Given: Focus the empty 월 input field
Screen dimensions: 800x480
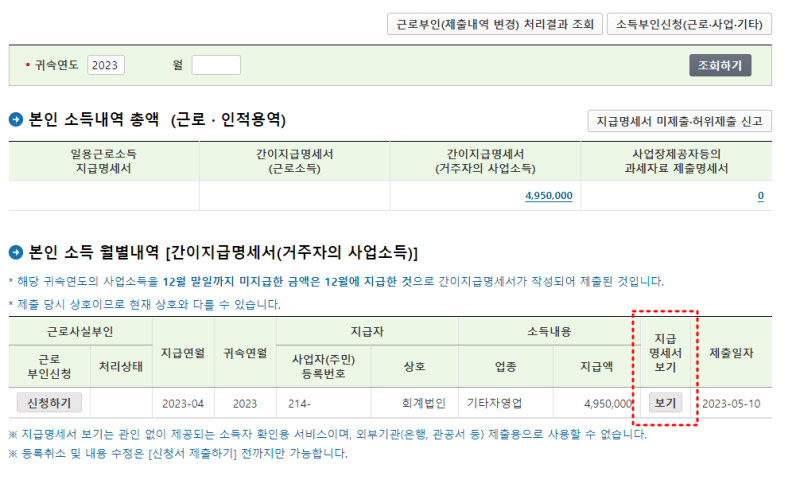Looking at the screenshot, I should (216, 65).
